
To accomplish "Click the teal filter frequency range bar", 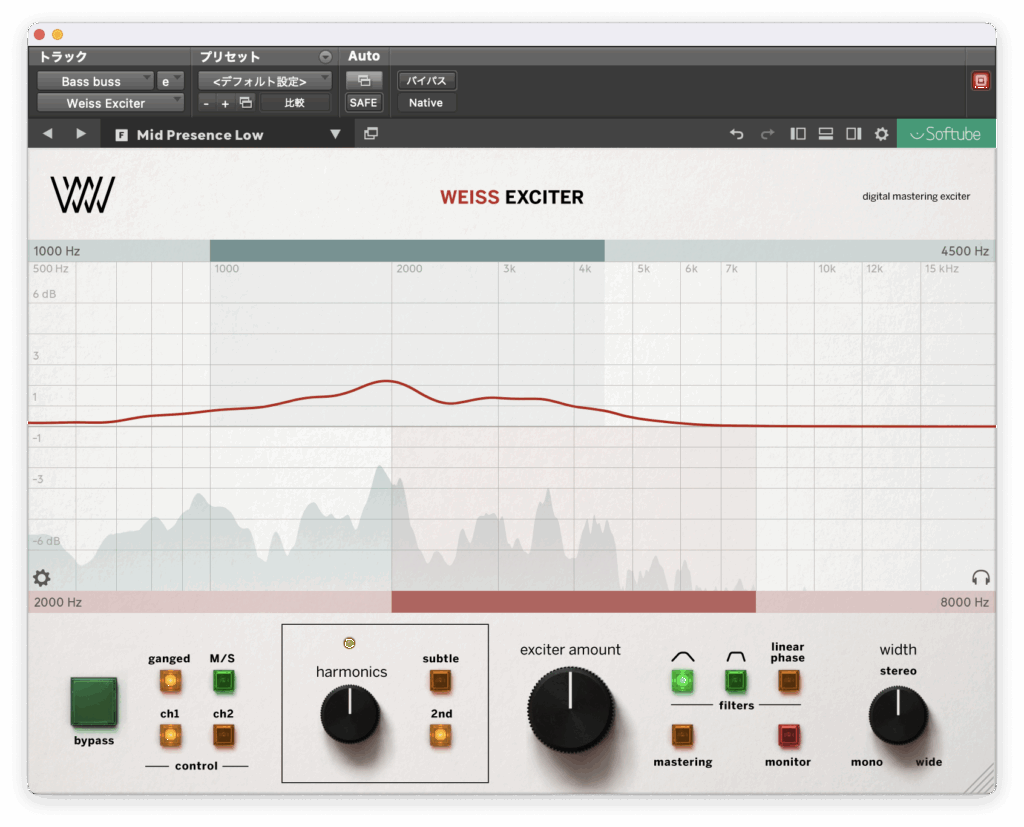I will tap(407, 251).
